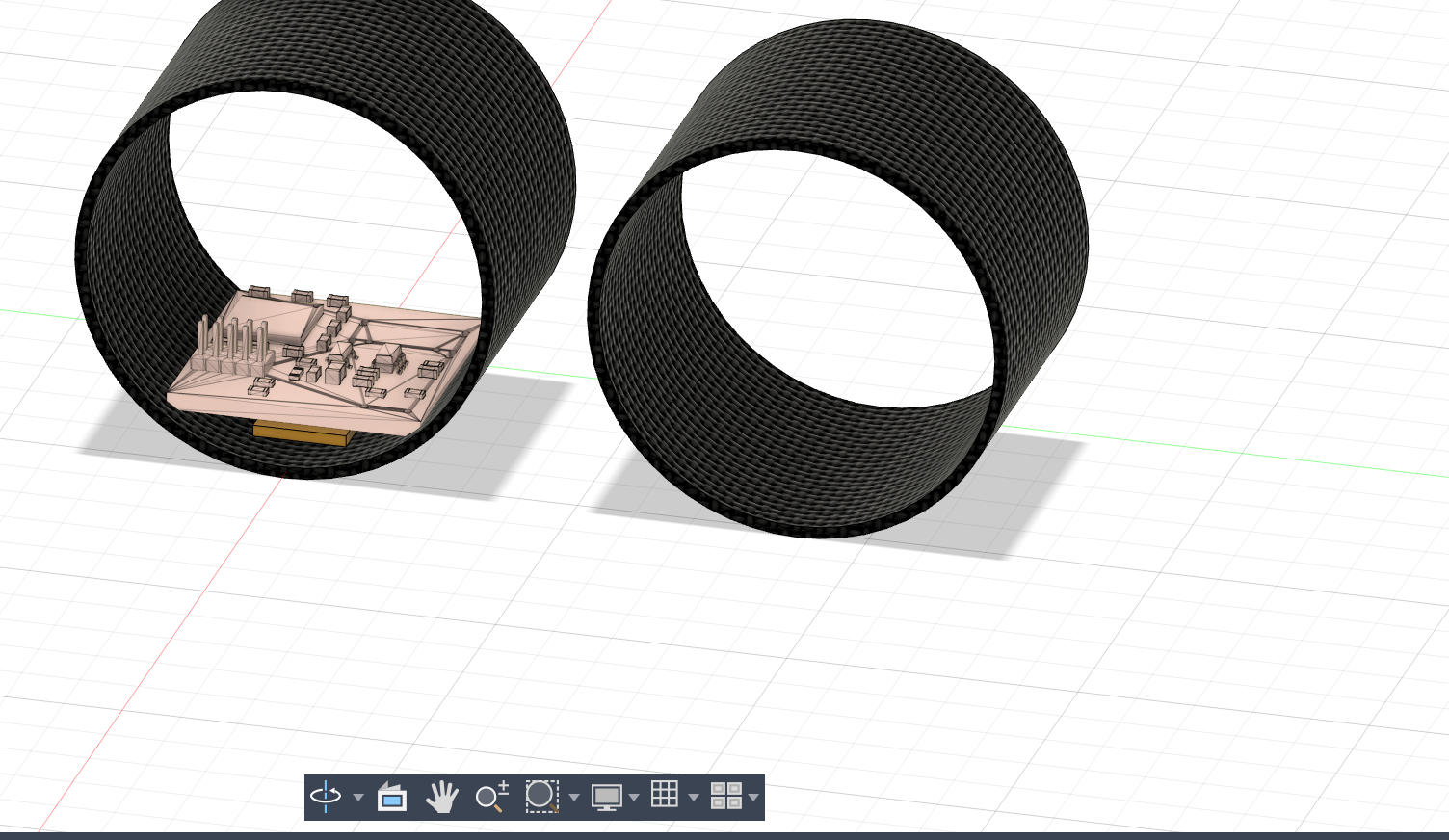Open Display Settings from the navigation bar

click(607, 797)
